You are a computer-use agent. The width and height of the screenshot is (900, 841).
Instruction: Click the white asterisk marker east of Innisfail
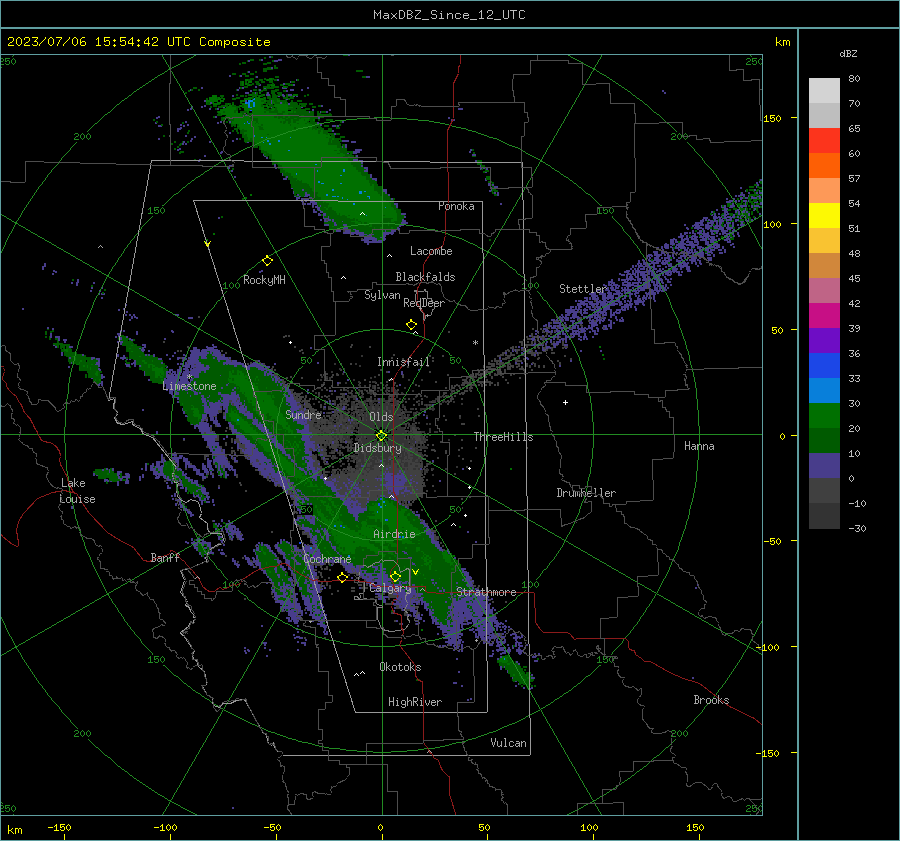(475, 343)
